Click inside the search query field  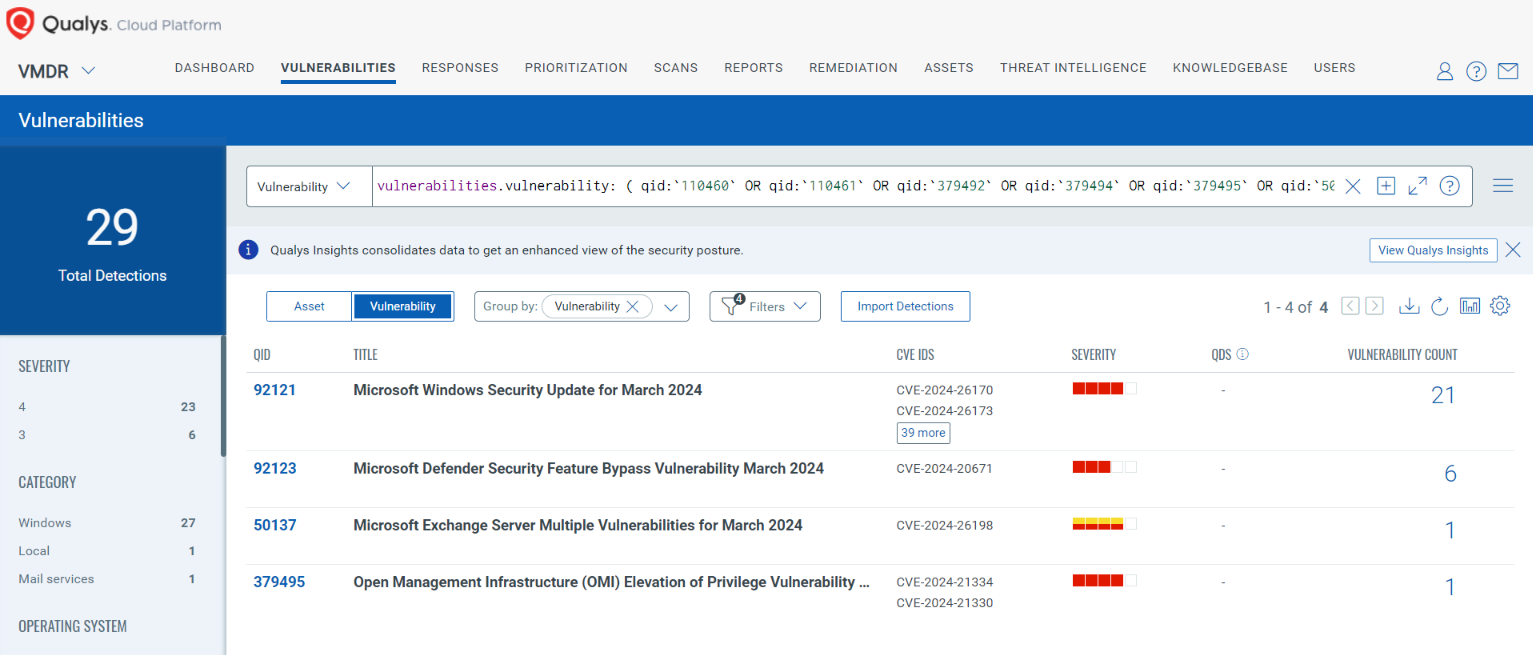point(855,186)
